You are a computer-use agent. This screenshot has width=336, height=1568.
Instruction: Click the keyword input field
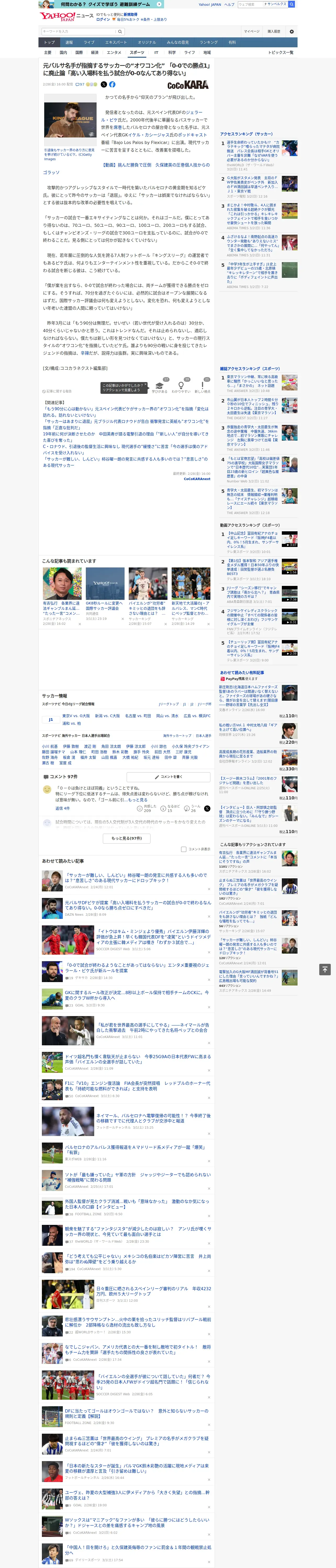[x=79, y=32]
